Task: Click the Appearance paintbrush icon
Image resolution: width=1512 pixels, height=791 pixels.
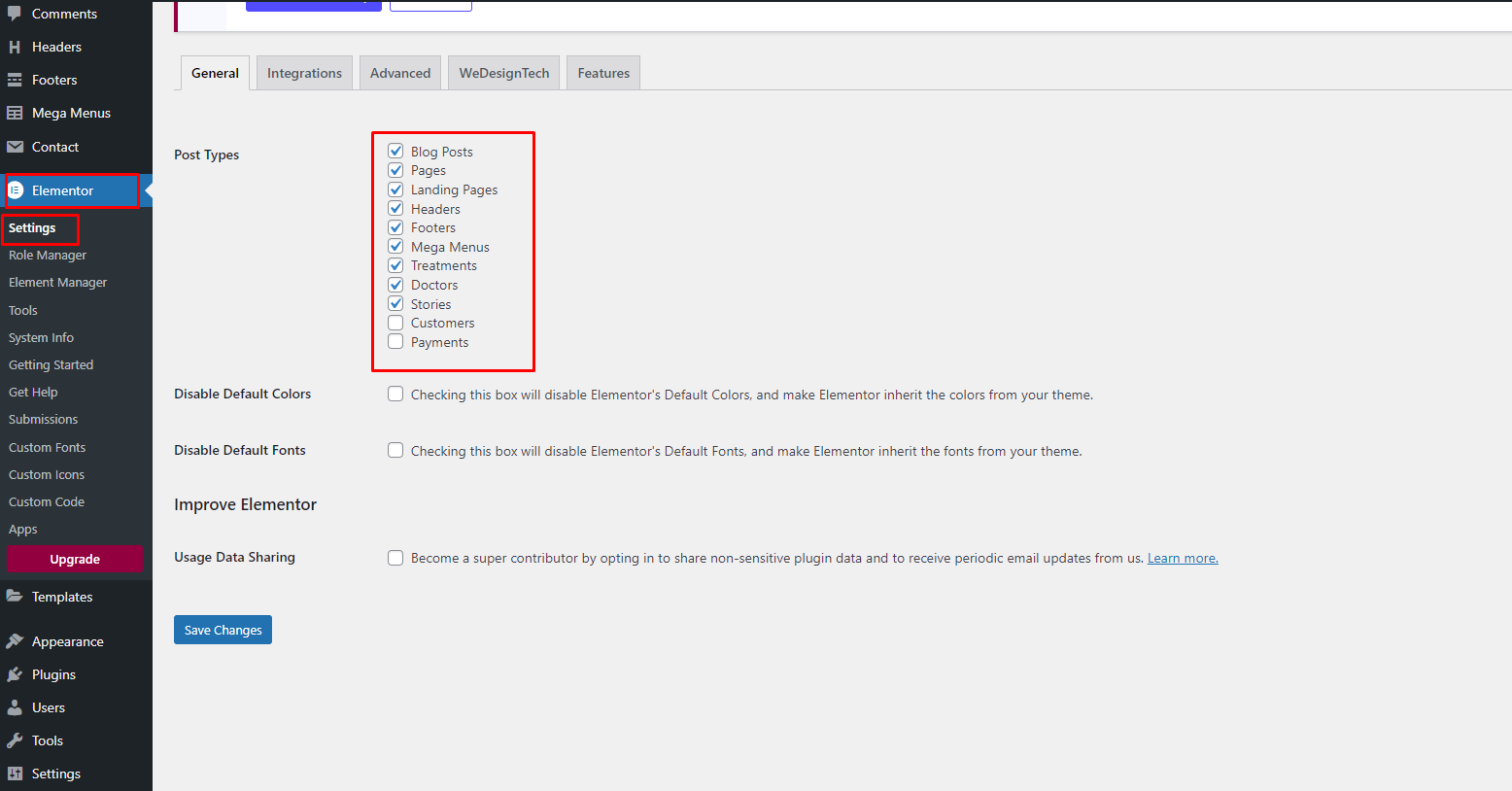Action: [15, 641]
